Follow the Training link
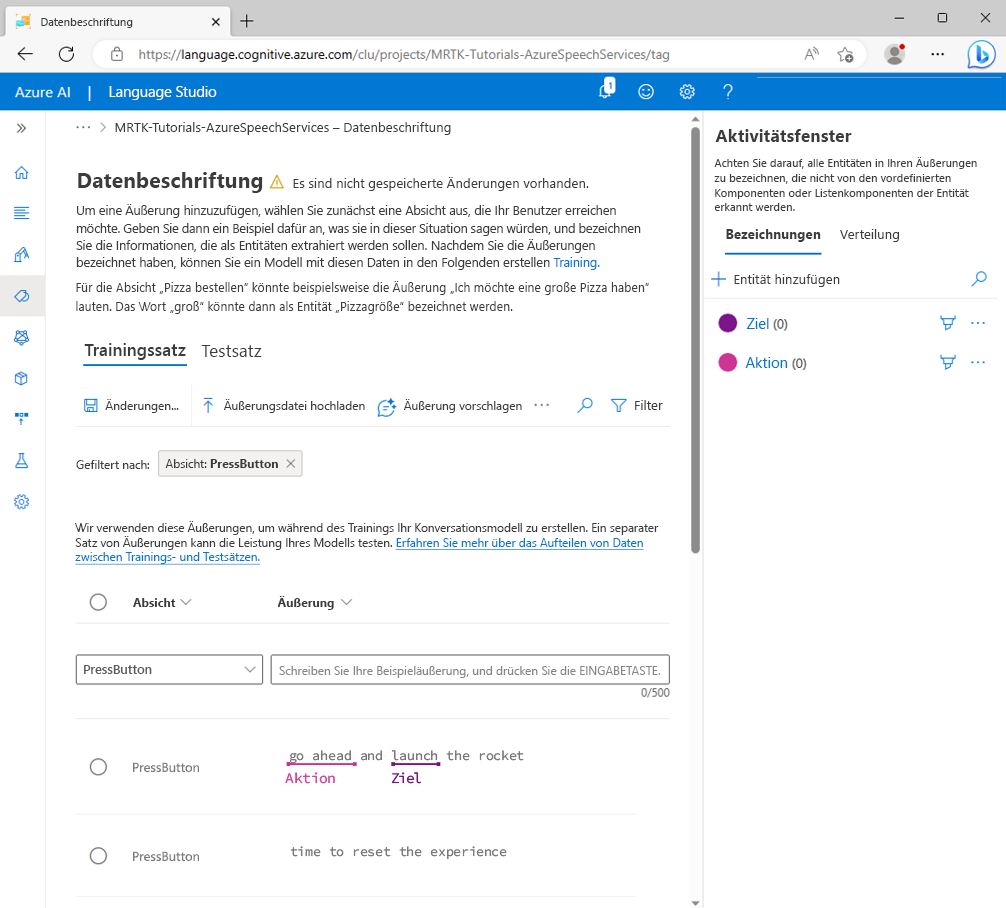Image resolution: width=1006 pixels, height=908 pixels. pos(576,262)
